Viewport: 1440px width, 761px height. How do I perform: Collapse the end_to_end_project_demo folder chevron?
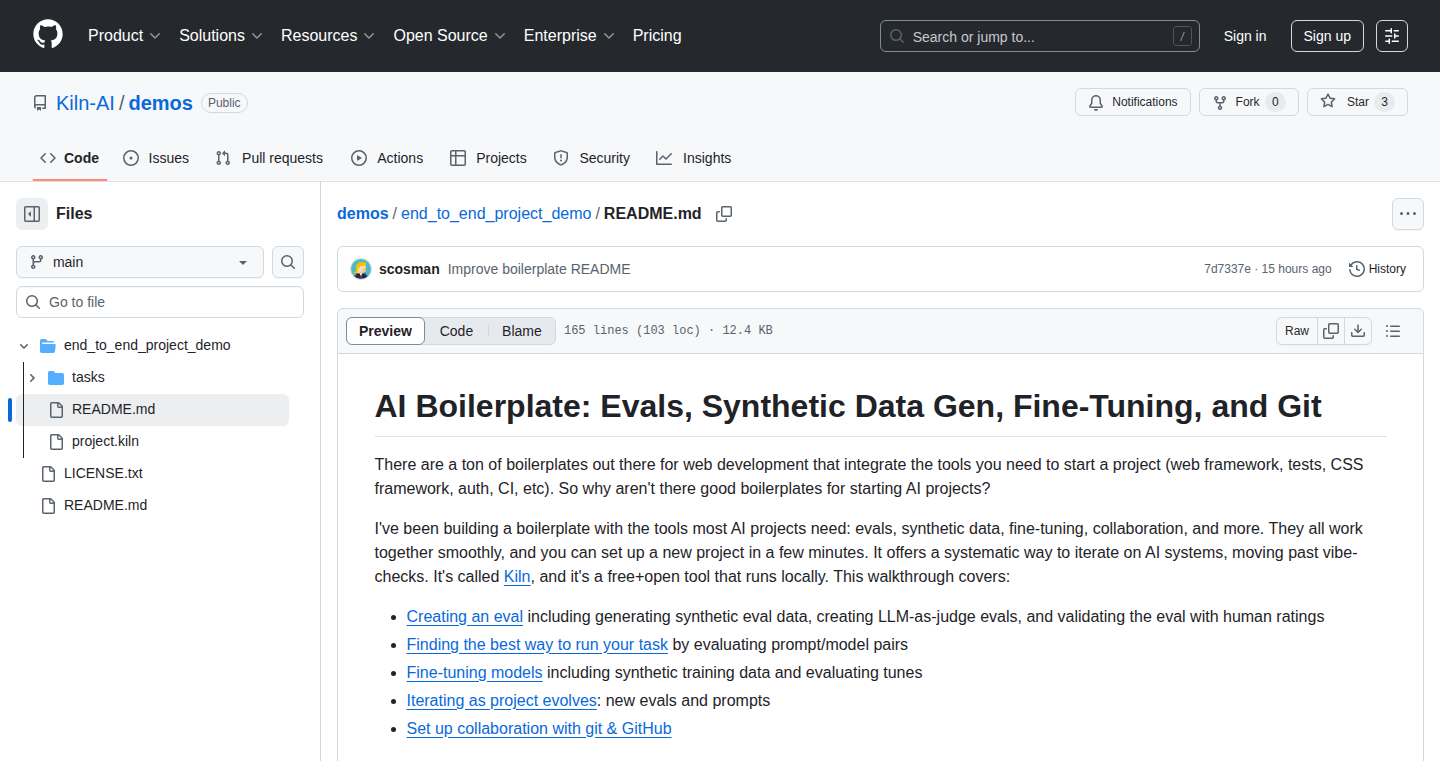24,346
